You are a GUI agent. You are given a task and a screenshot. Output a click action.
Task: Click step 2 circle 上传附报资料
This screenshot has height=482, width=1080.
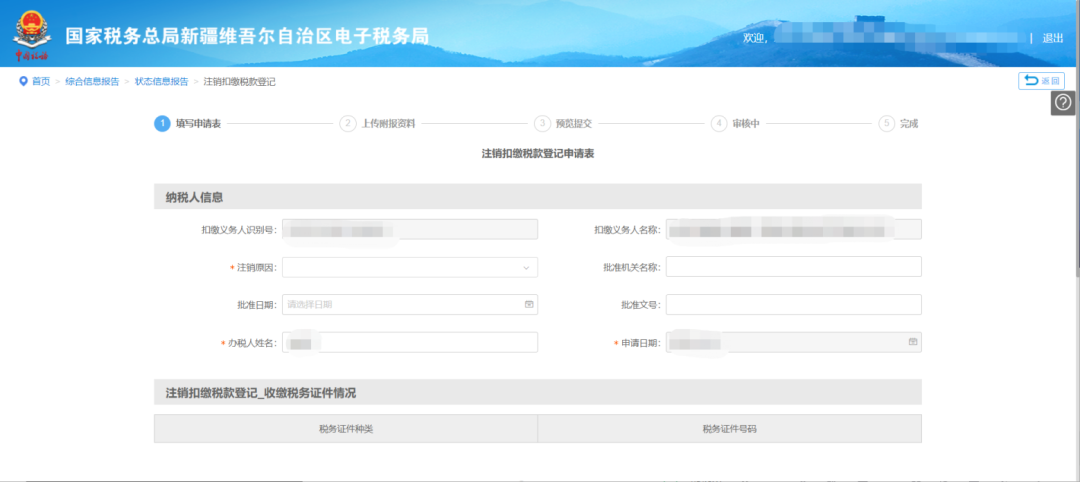coord(348,124)
